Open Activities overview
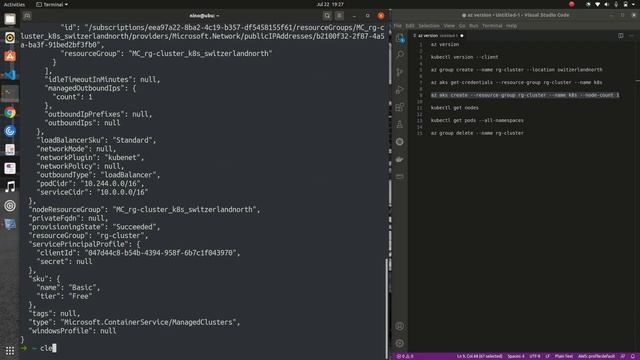Viewport: 640px width, 360px height. coord(14,4)
